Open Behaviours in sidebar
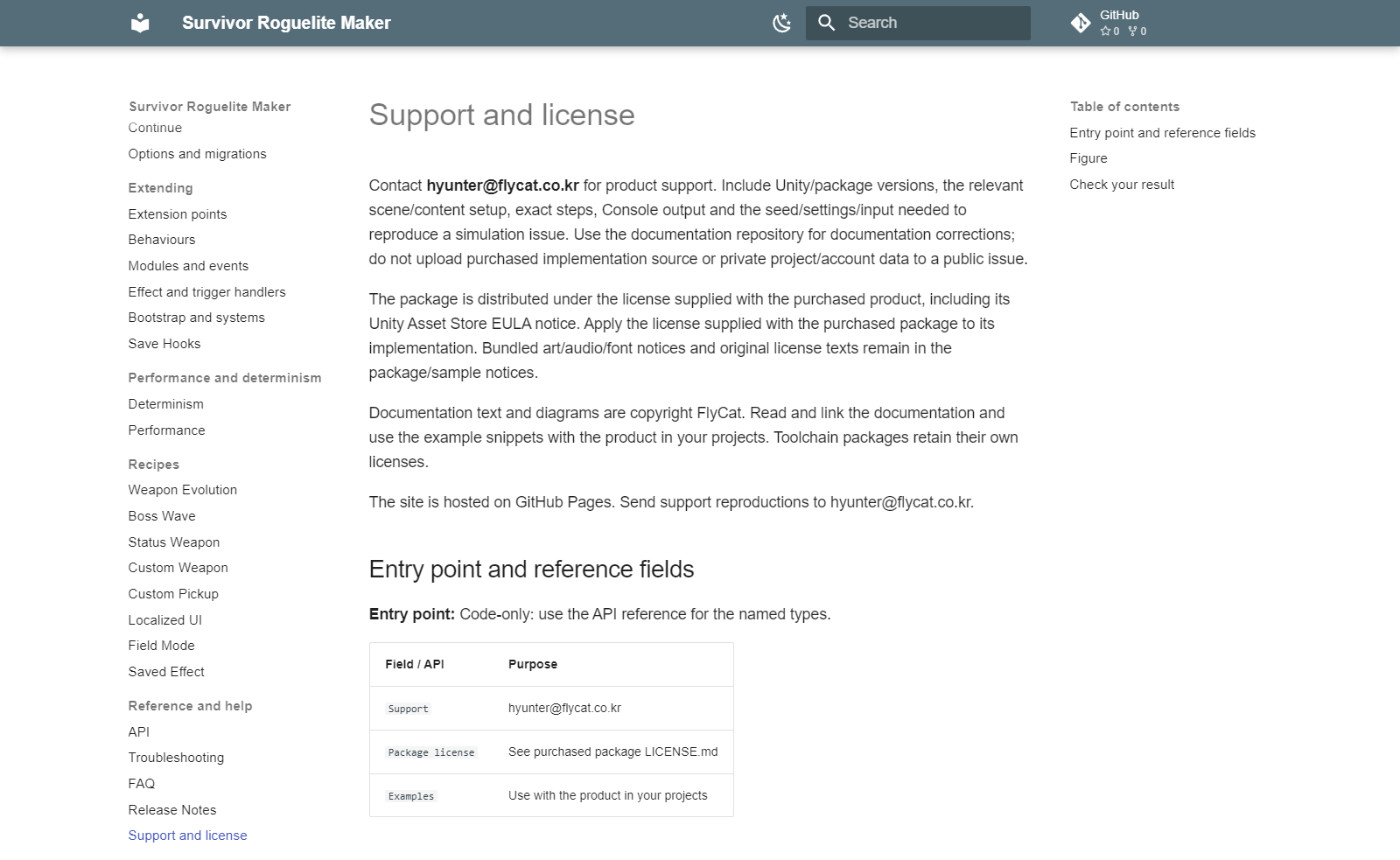The image size is (1400, 860). coord(162,240)
